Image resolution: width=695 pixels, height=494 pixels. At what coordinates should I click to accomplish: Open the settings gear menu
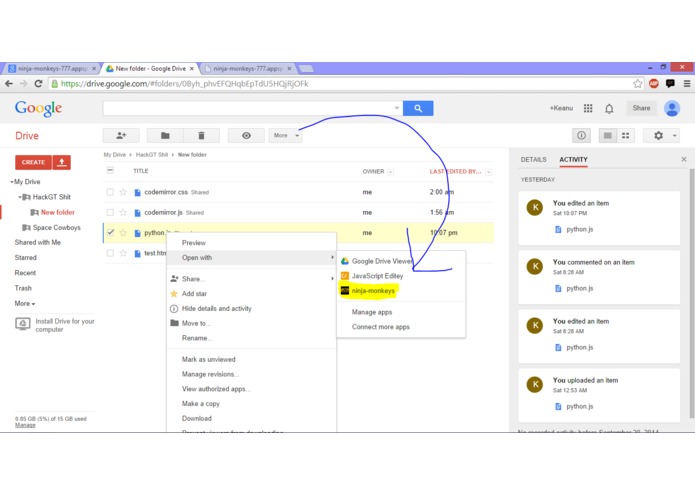(662, 136)
